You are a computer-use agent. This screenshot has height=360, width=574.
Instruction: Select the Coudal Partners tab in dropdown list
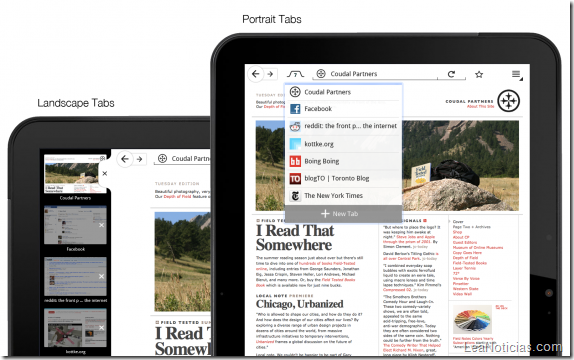pyautogui.click(x=343, y=92)
